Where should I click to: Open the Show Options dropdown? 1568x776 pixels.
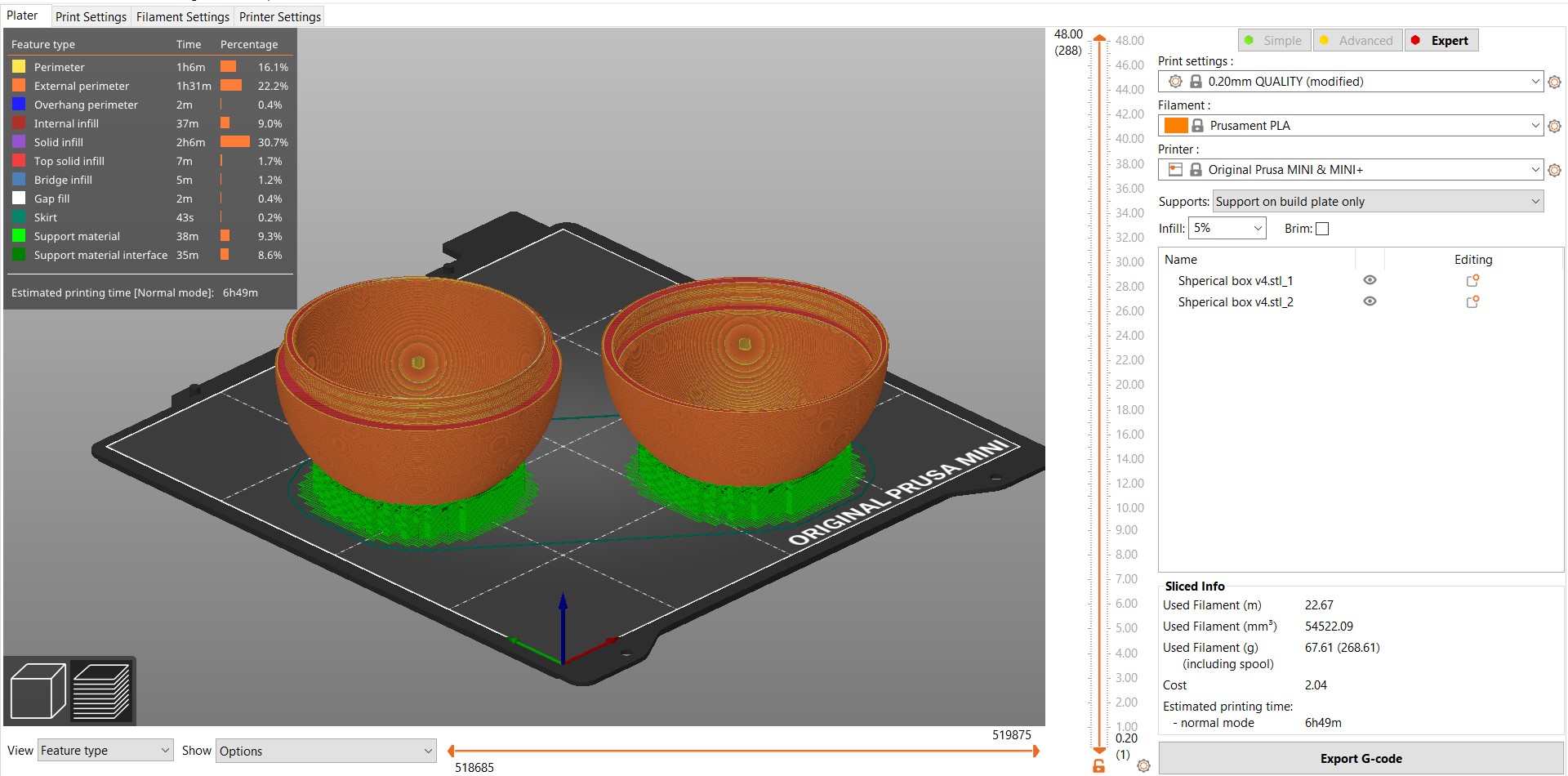tap(326, 751)
